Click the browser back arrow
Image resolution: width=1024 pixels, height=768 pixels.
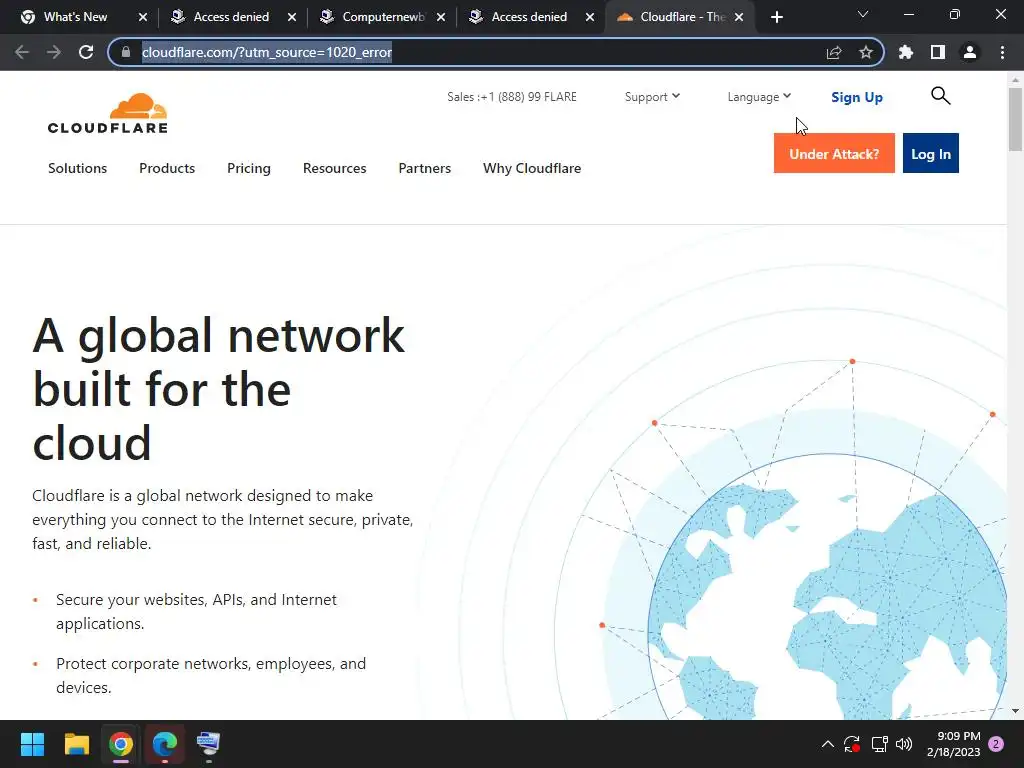(x=22, y=52)
